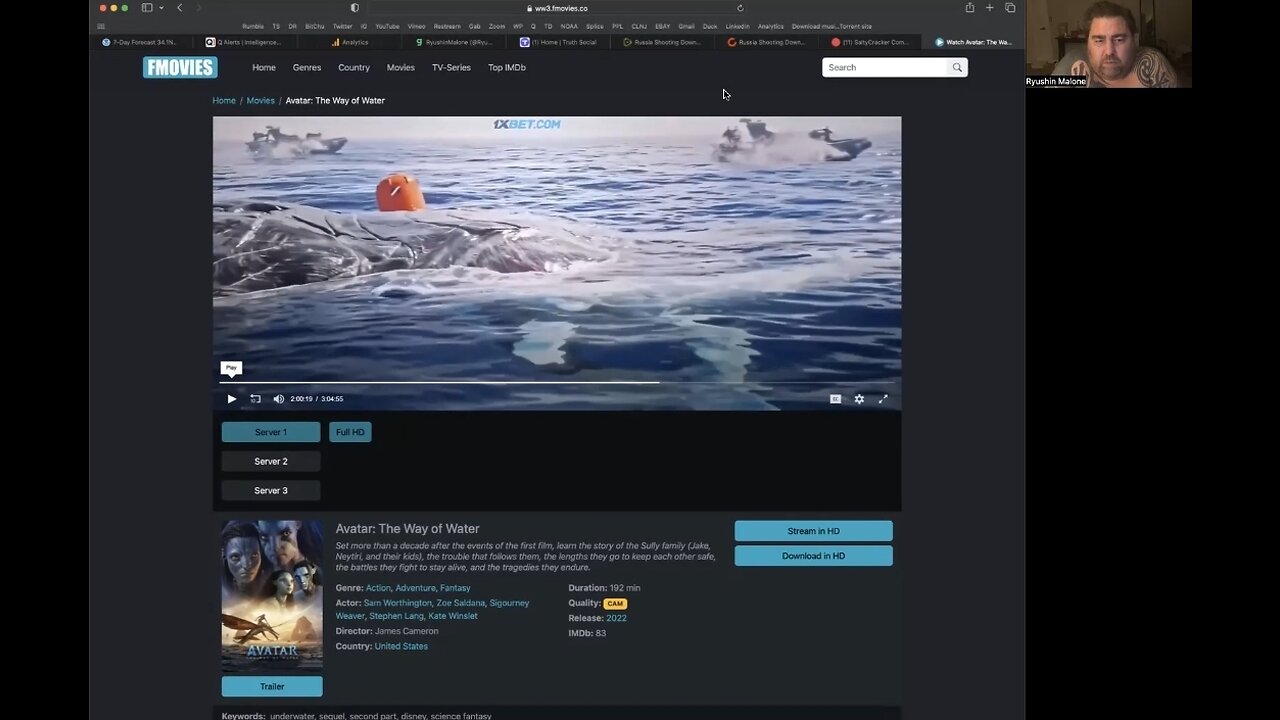This screenshot has width=1280, height=720.
Task: Open the United States country link
Action: (401, 646)
